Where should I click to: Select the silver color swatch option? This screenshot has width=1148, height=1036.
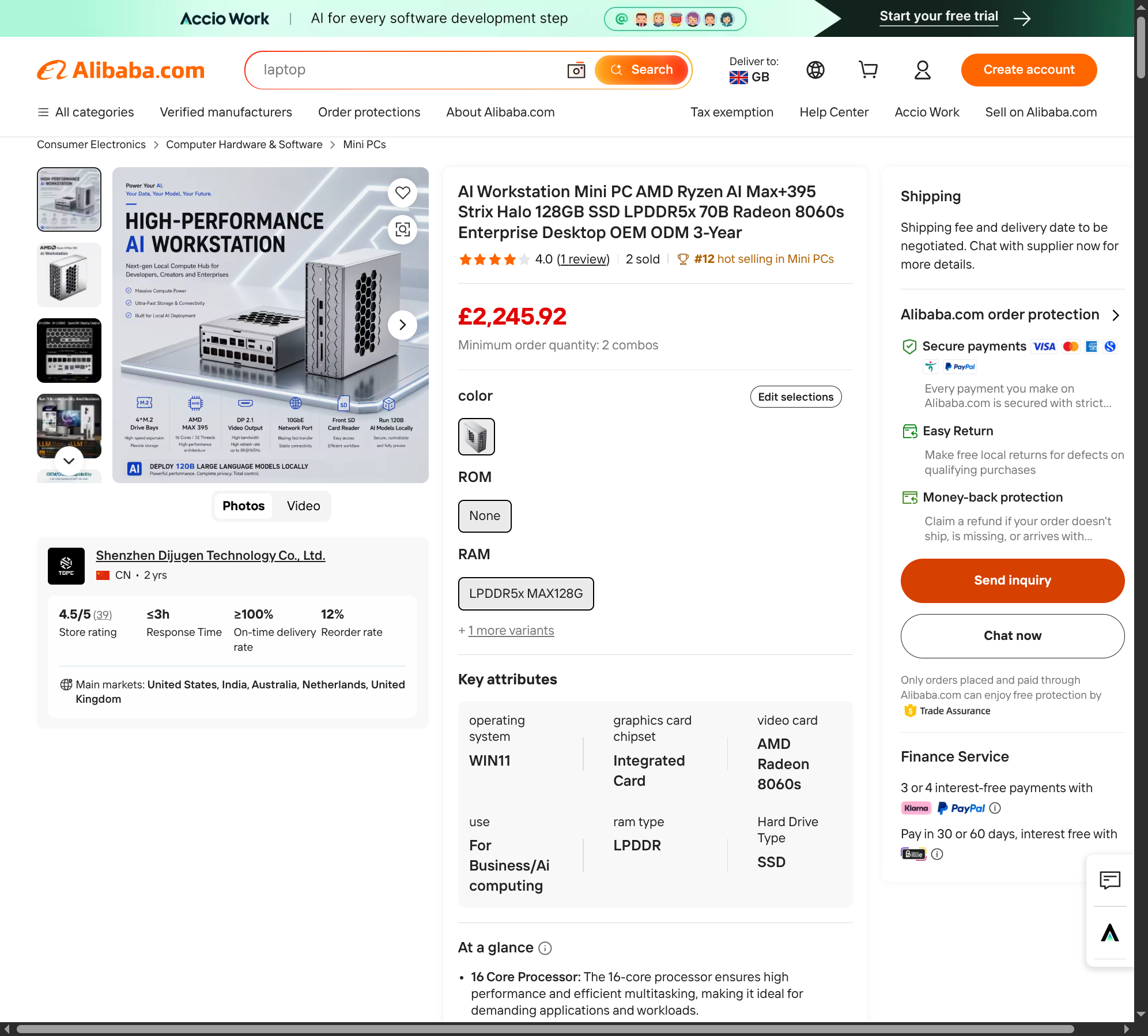pos(476,437)
